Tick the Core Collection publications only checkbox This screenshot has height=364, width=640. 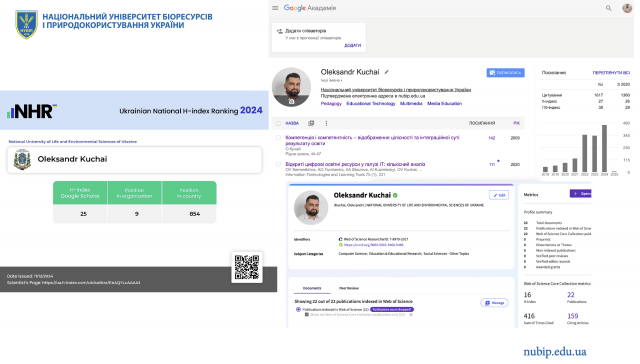click(307, 315)
